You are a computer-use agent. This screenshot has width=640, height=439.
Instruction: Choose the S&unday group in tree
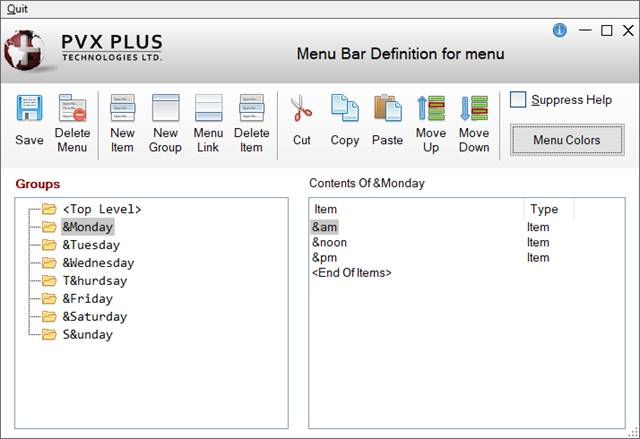click(87, 335)
